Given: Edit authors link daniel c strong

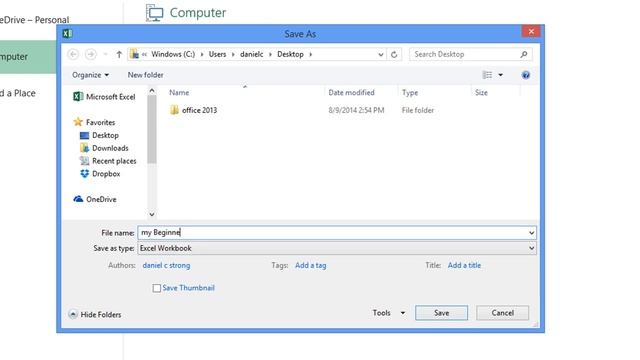Looking at the screenshot, I should pyautogui.click(x=166, y=265).
